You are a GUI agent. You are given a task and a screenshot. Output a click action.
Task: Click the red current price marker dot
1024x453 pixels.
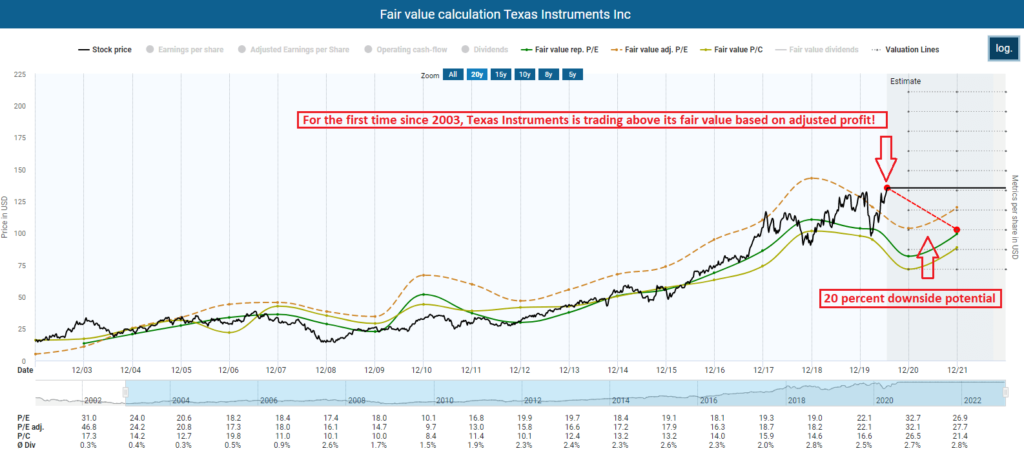(886, 188)
